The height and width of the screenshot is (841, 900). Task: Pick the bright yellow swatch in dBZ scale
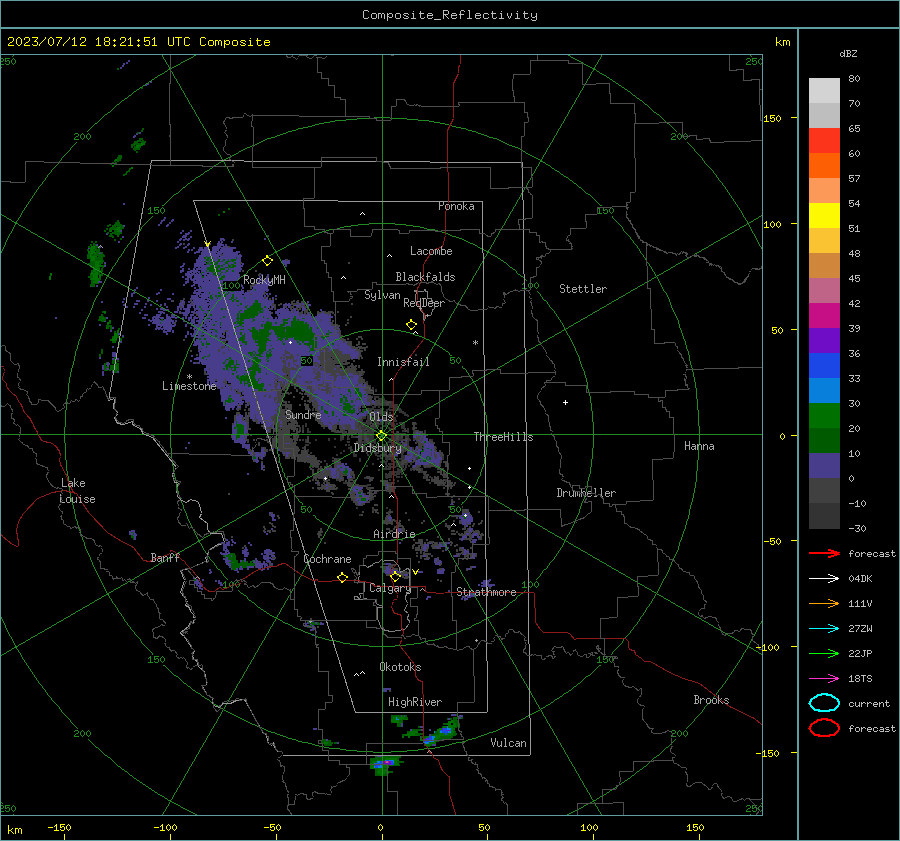[x=824, y=215]
